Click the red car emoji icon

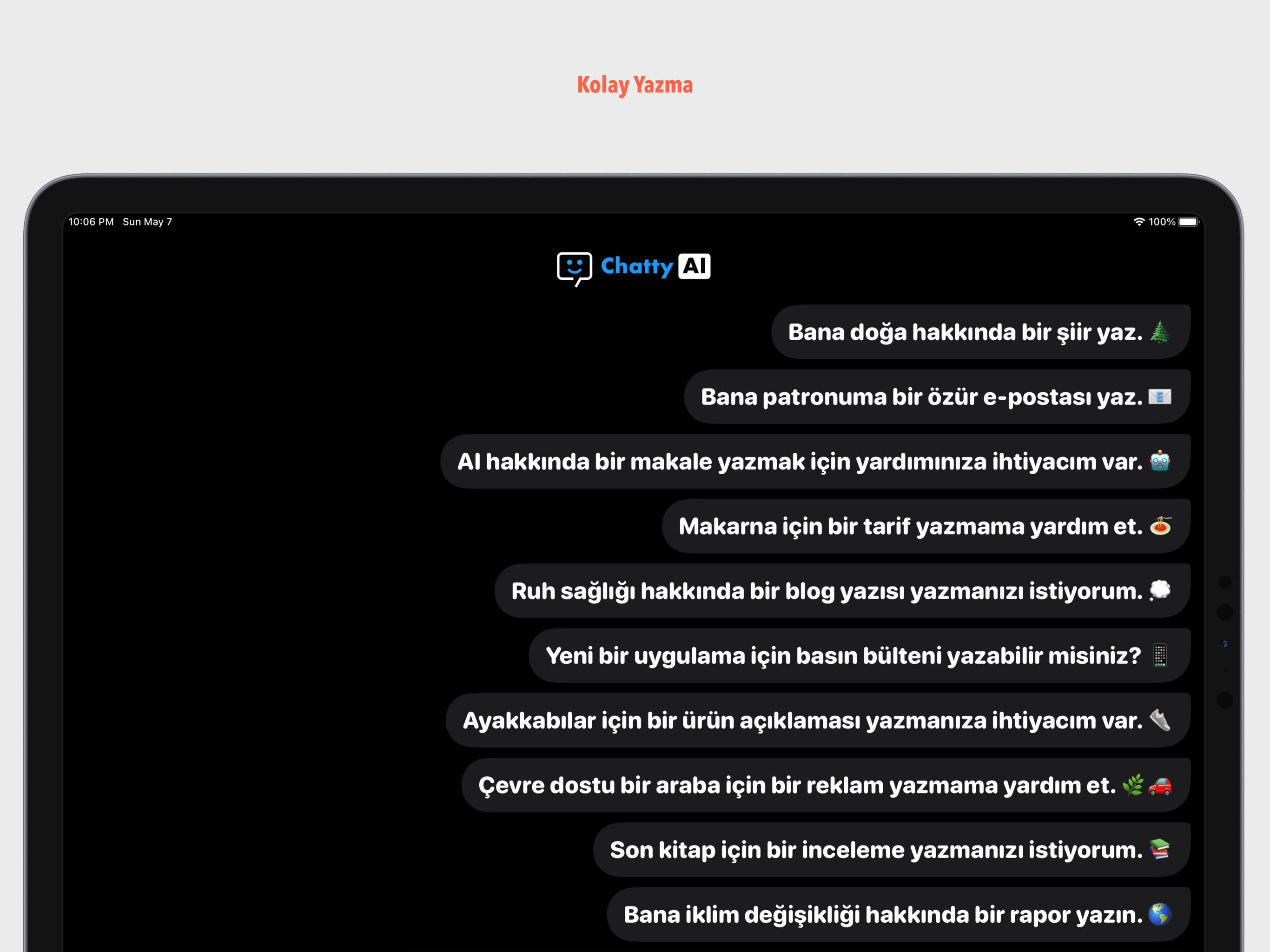[1159, 785]
